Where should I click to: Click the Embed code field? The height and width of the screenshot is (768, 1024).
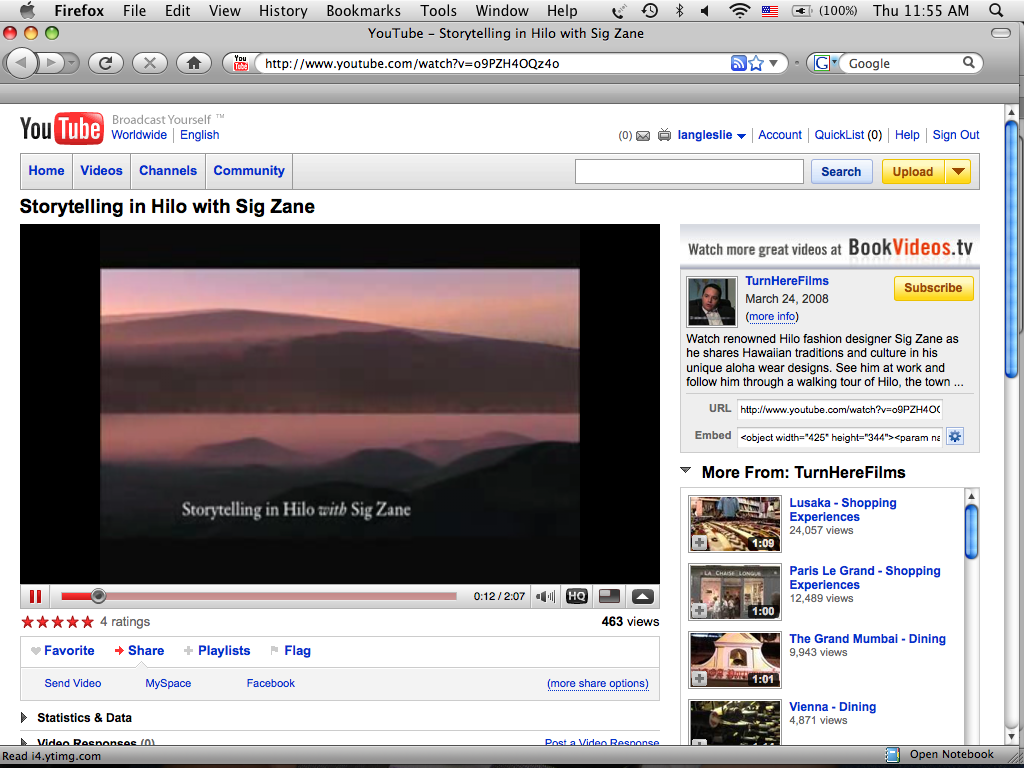(x=840, y=437)
